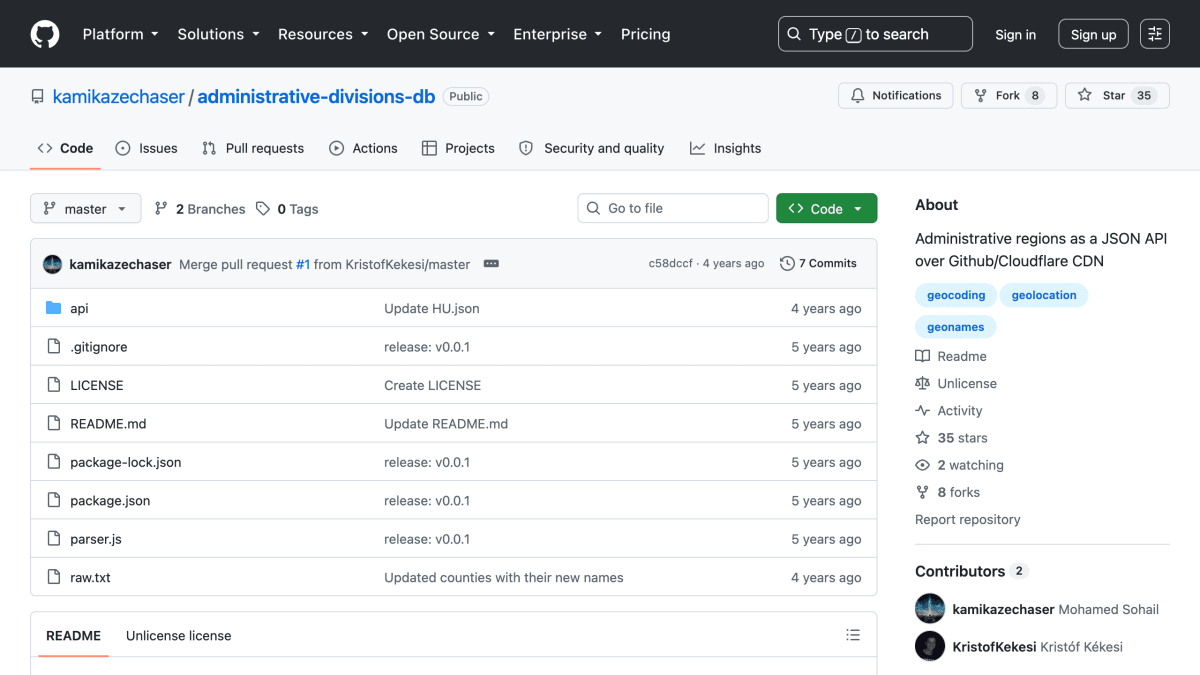Open the Pricing page
This screenshot has width=1200, height=675.
point(645,34)
